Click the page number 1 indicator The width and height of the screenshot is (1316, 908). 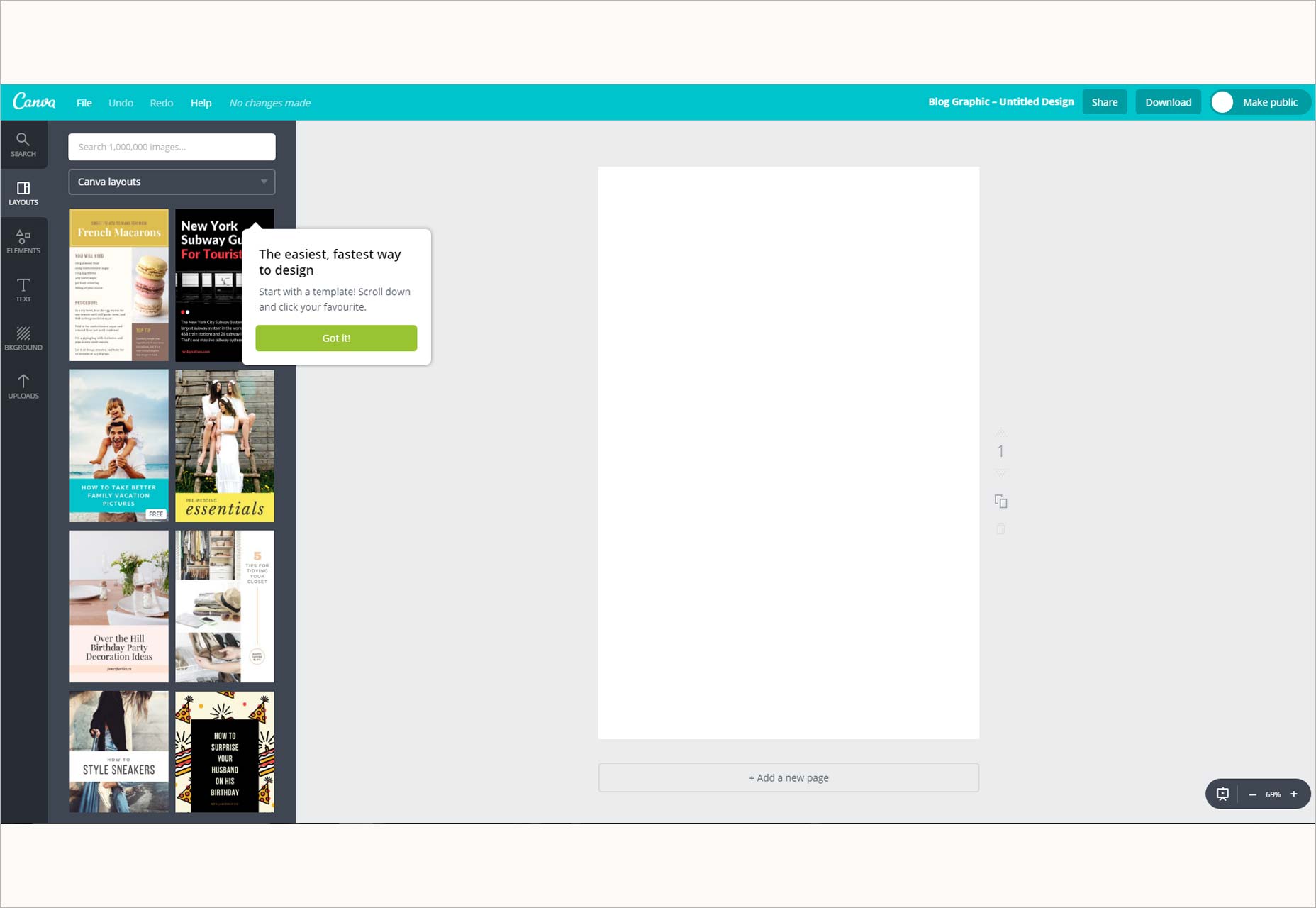pyautogui.click(x=1000, y=451)
